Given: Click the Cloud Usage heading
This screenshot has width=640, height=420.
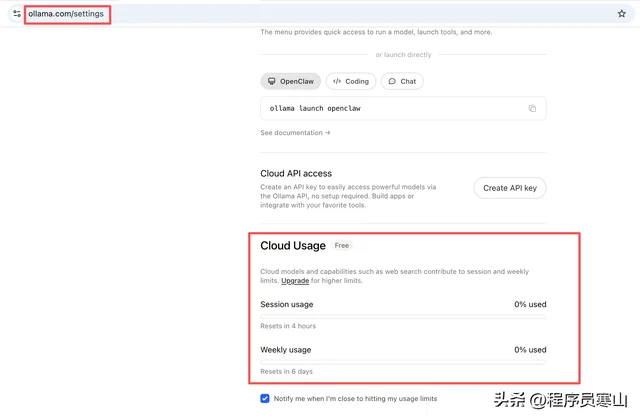Looking at the screenshot, I should [x=293, y=246].
